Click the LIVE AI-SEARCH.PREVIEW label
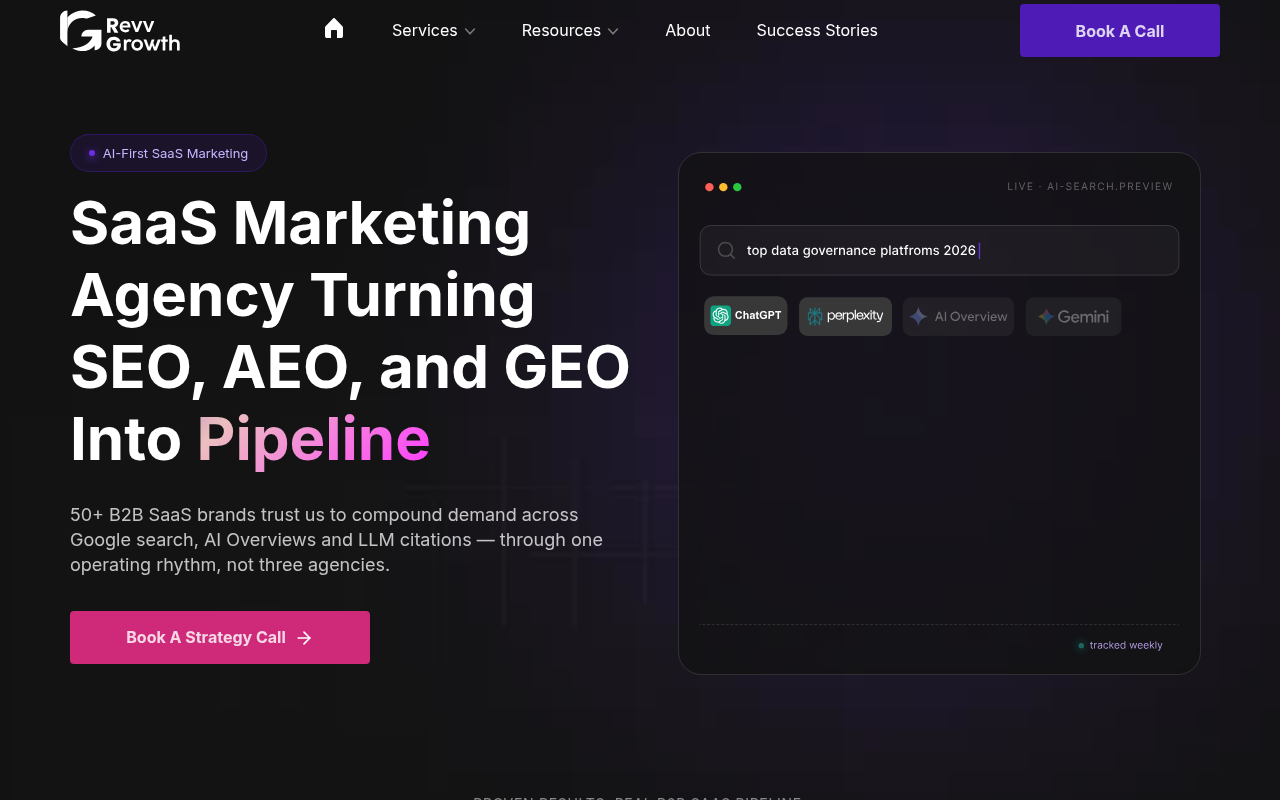This screenshot has width=1280, height=800. point(1090,186)
